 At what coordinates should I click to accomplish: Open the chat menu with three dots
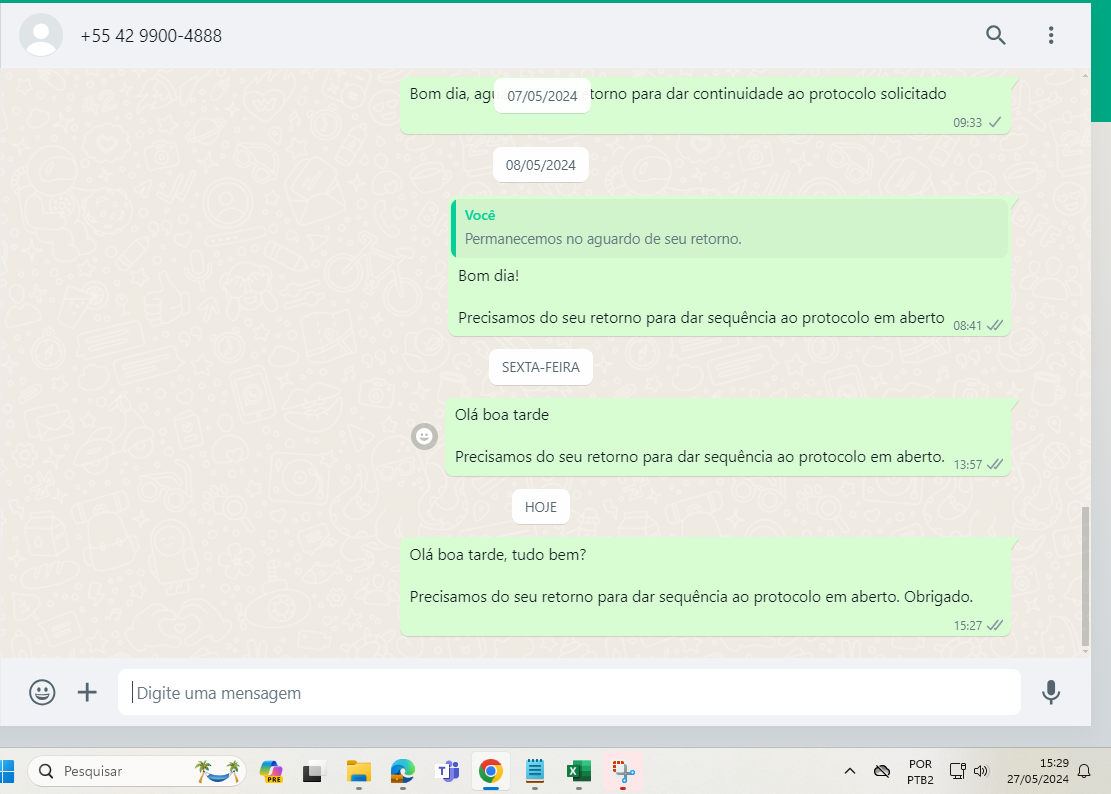1051,35
